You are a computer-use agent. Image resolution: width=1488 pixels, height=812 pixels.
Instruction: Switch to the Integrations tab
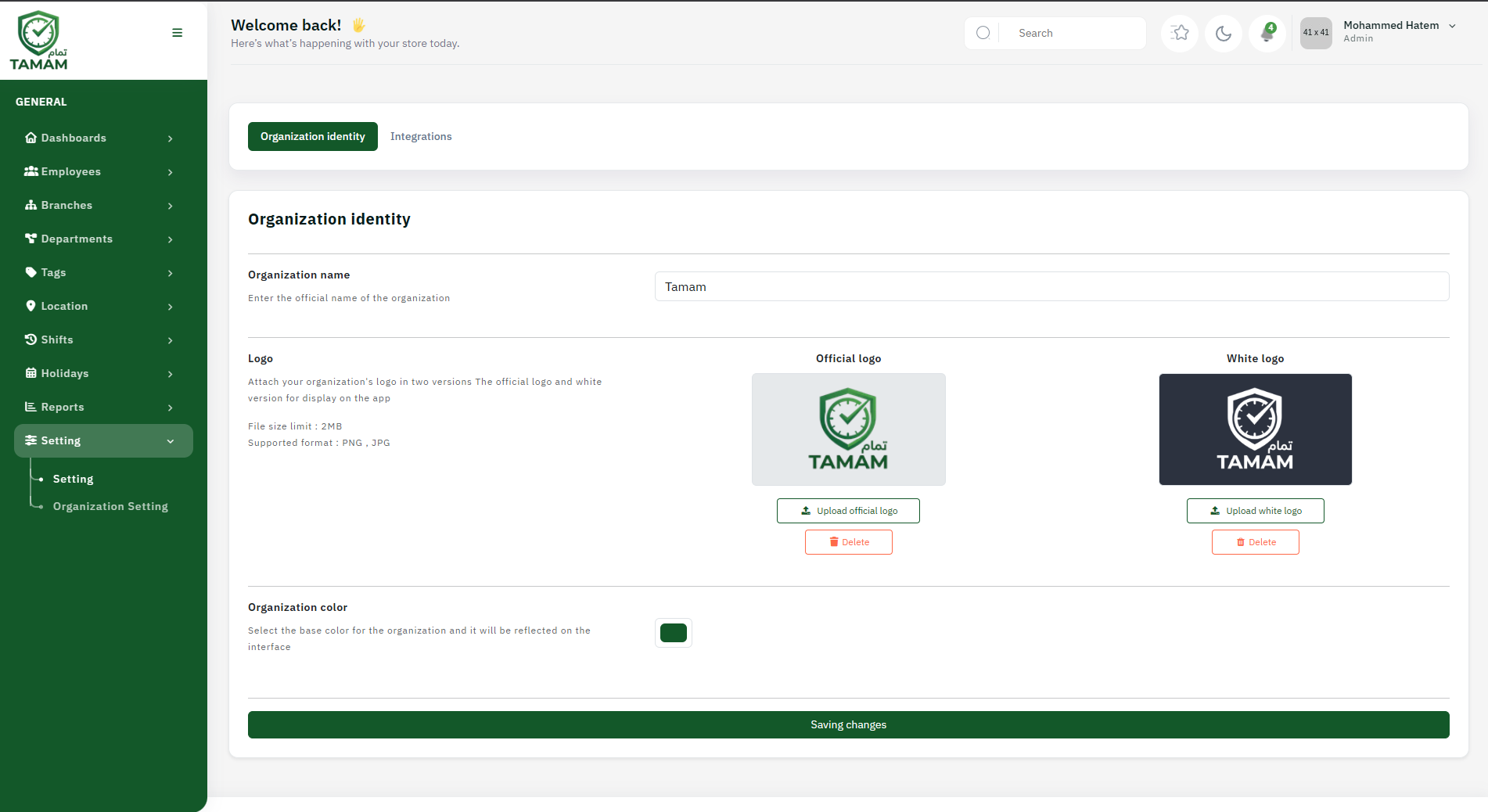tap(421, 136)
